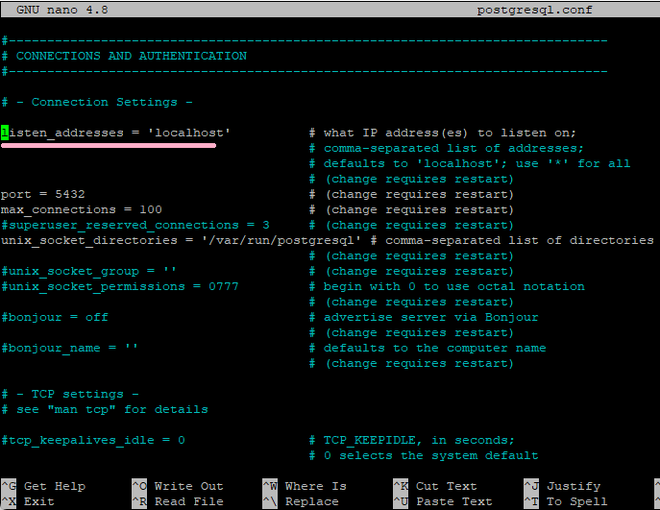Click 'advertise server via Bonjour' comment
This screenshot has width=660, height=510.
pos(431,317)
